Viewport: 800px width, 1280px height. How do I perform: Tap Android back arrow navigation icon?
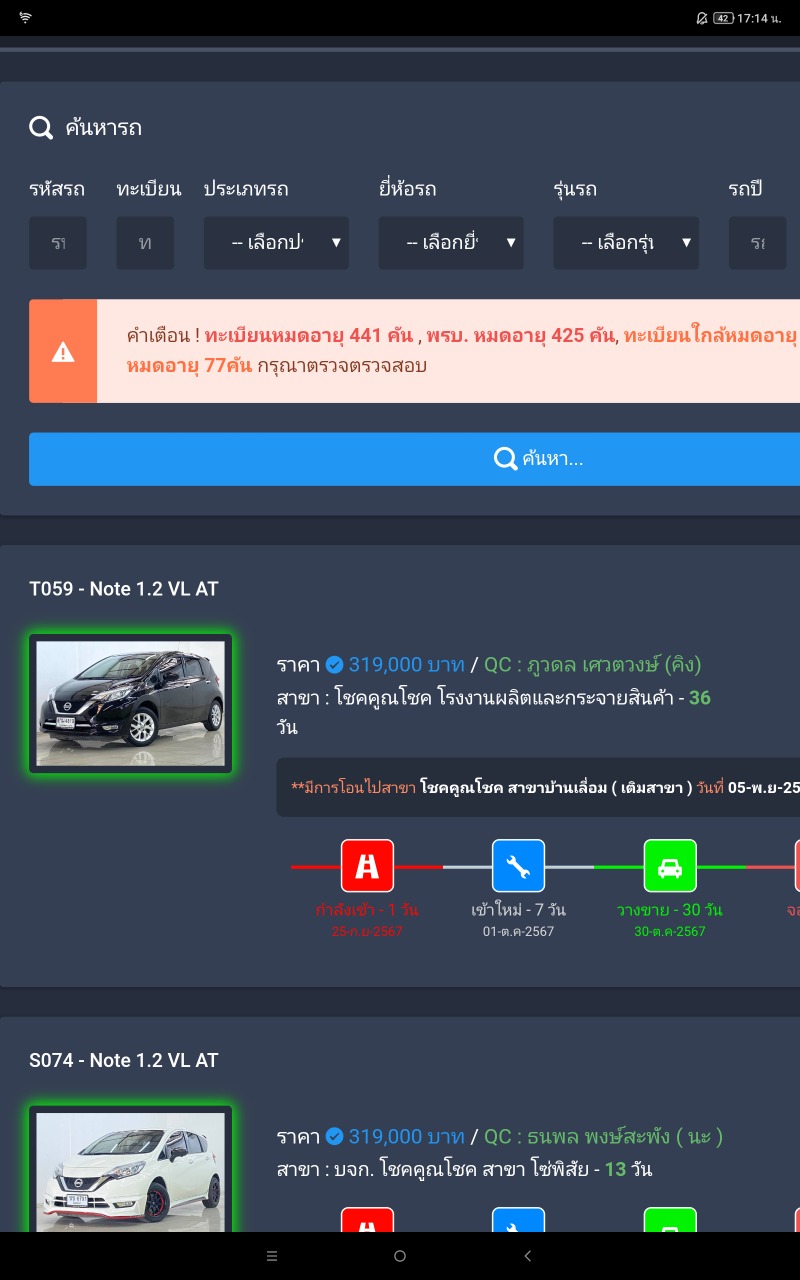(528, 1256)
